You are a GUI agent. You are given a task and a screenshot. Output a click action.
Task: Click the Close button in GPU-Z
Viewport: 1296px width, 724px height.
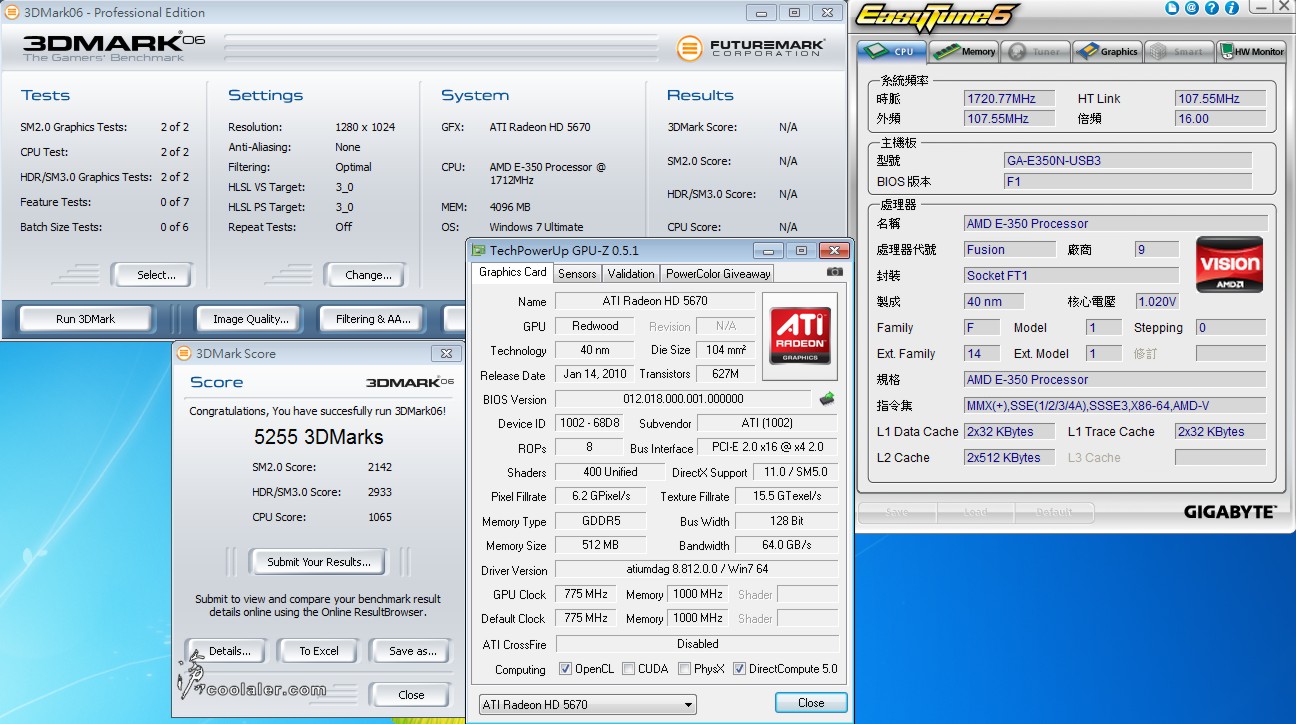coord(811,703)
